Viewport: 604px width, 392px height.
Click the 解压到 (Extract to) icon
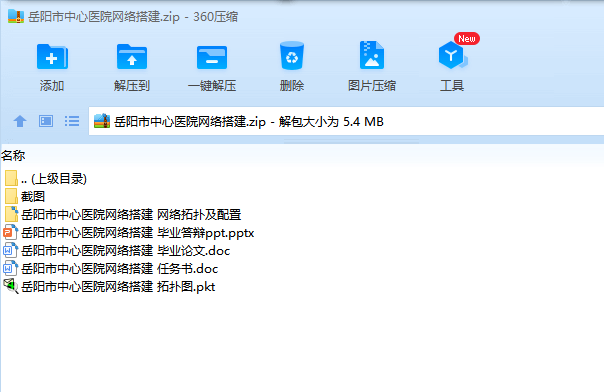tap(132, 57)
